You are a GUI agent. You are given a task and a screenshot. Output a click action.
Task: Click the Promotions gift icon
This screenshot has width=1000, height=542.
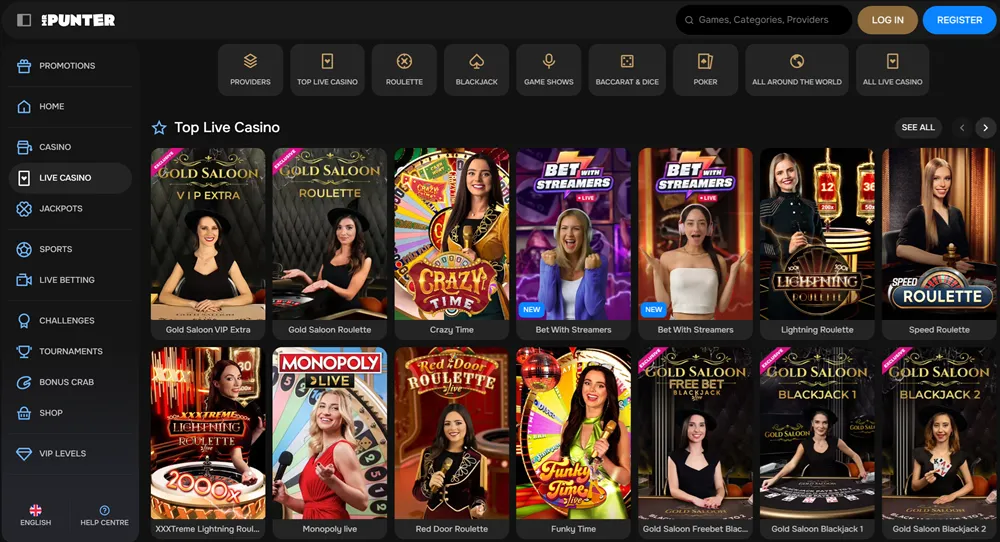pyautogui.click(x=24, y=66)
